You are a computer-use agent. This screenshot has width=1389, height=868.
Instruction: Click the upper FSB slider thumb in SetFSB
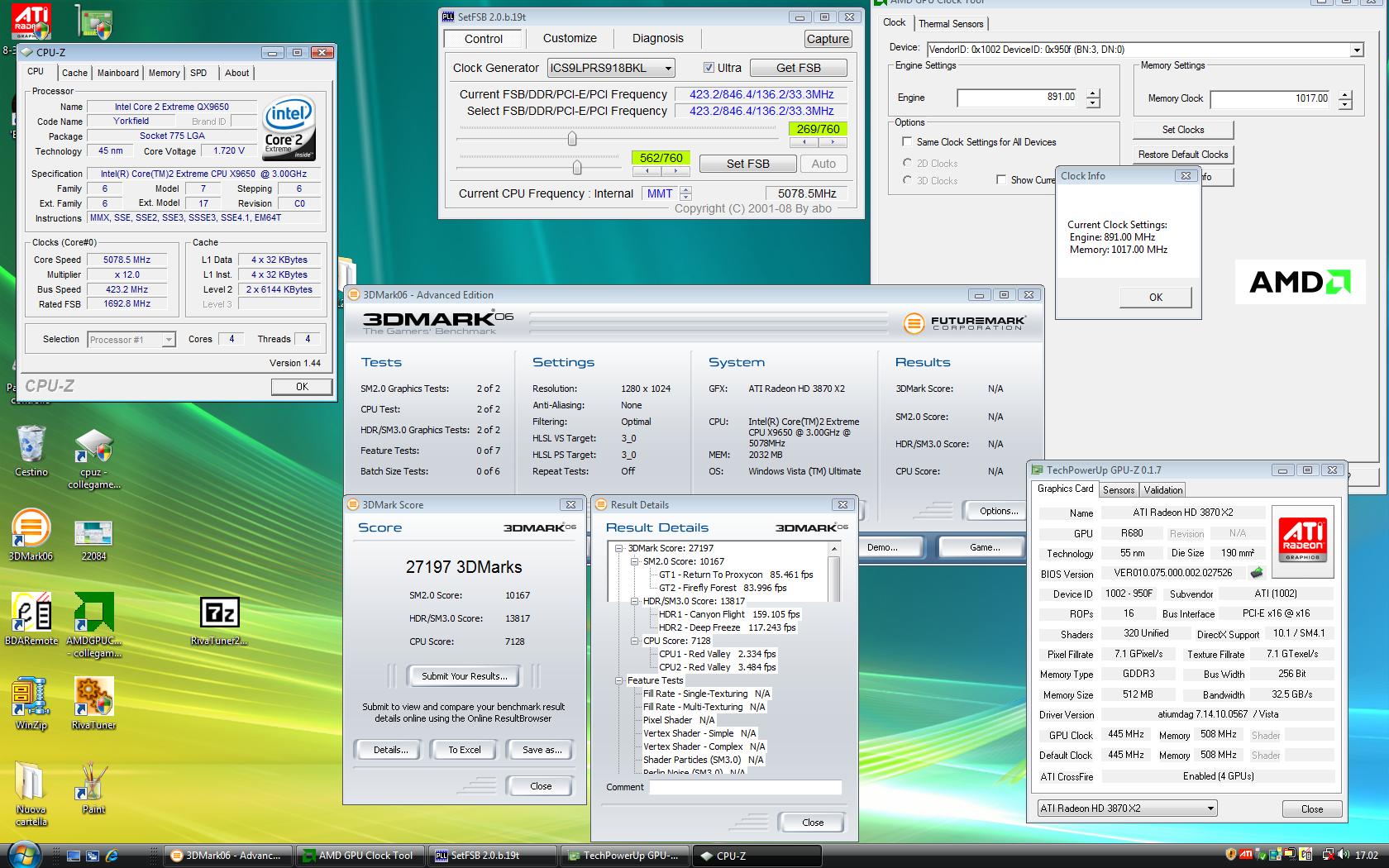[572, 139]
